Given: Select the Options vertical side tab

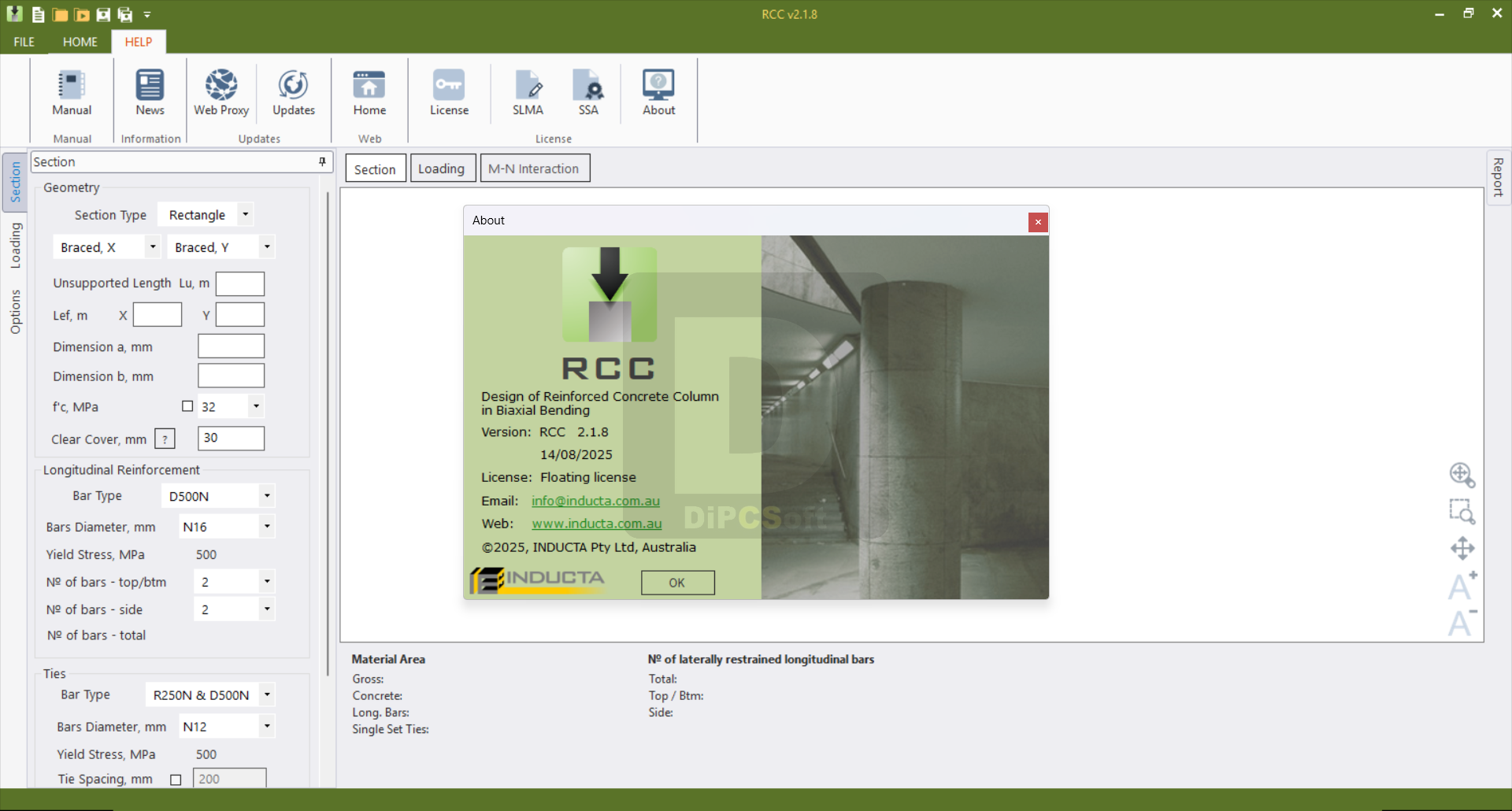Looking at the screenshot, I should pos(15,312).
